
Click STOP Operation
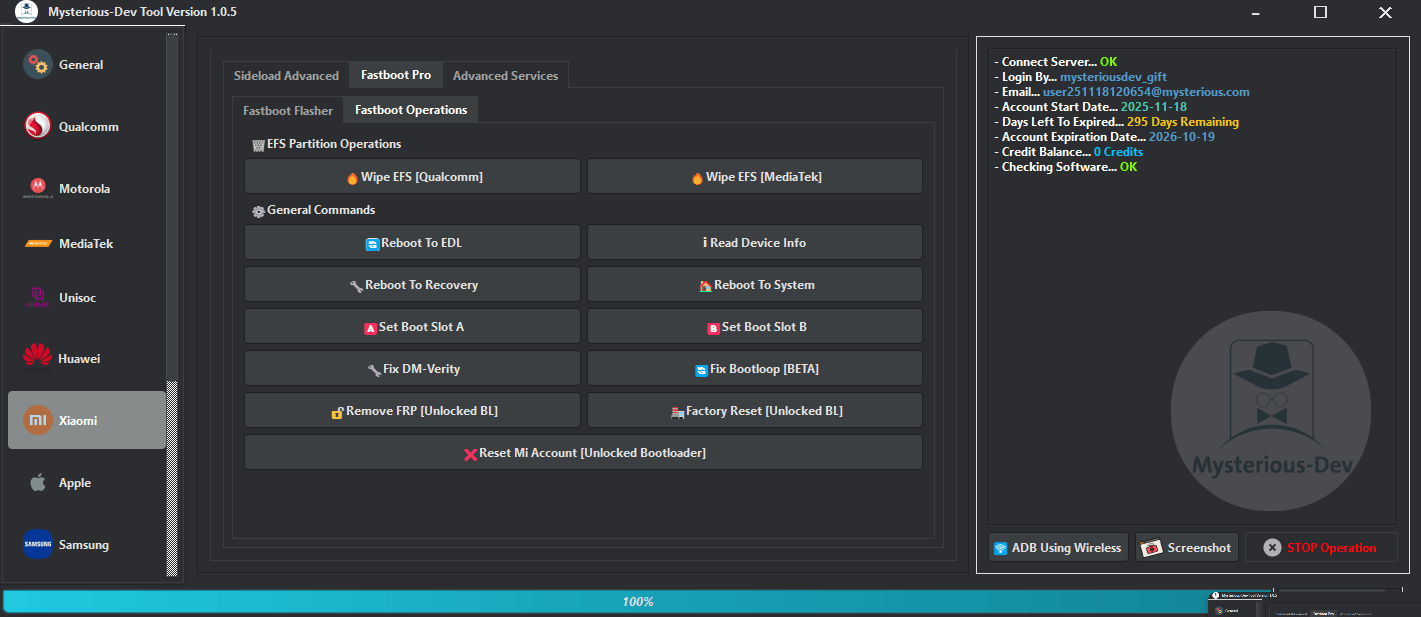pyautogui.click(x=1320, y=547)
